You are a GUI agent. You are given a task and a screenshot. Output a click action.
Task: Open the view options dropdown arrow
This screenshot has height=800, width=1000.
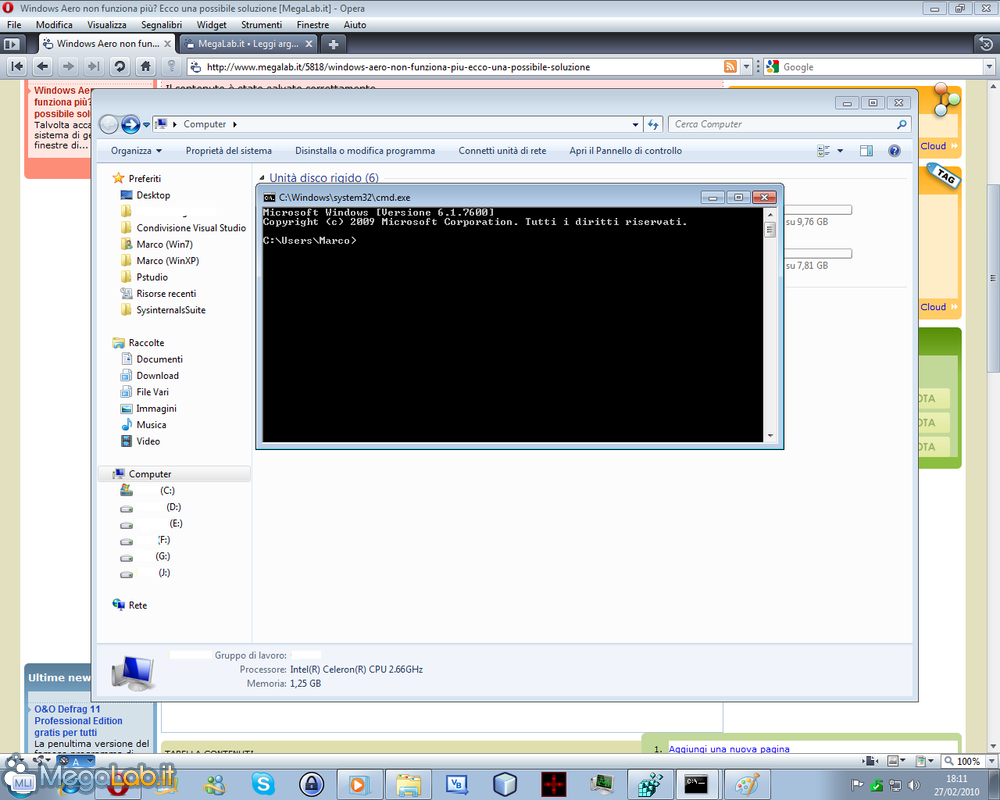(840, 151)
